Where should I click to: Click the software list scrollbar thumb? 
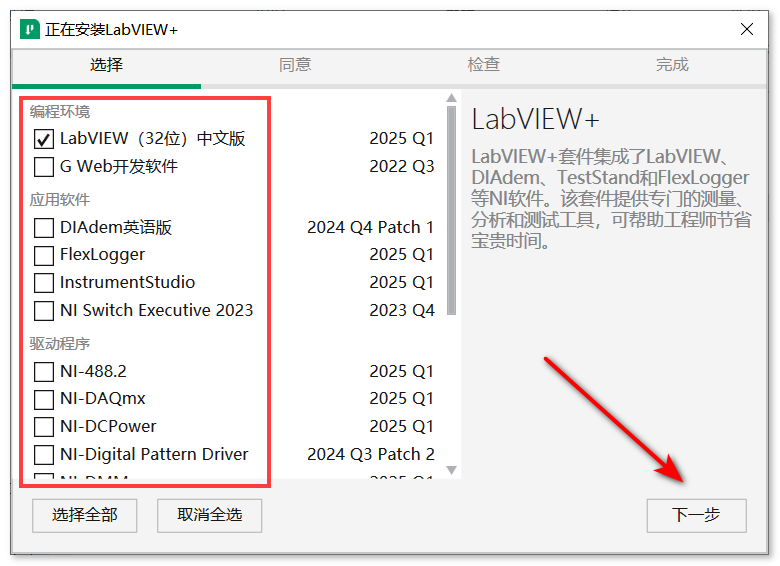pos(451,210)
